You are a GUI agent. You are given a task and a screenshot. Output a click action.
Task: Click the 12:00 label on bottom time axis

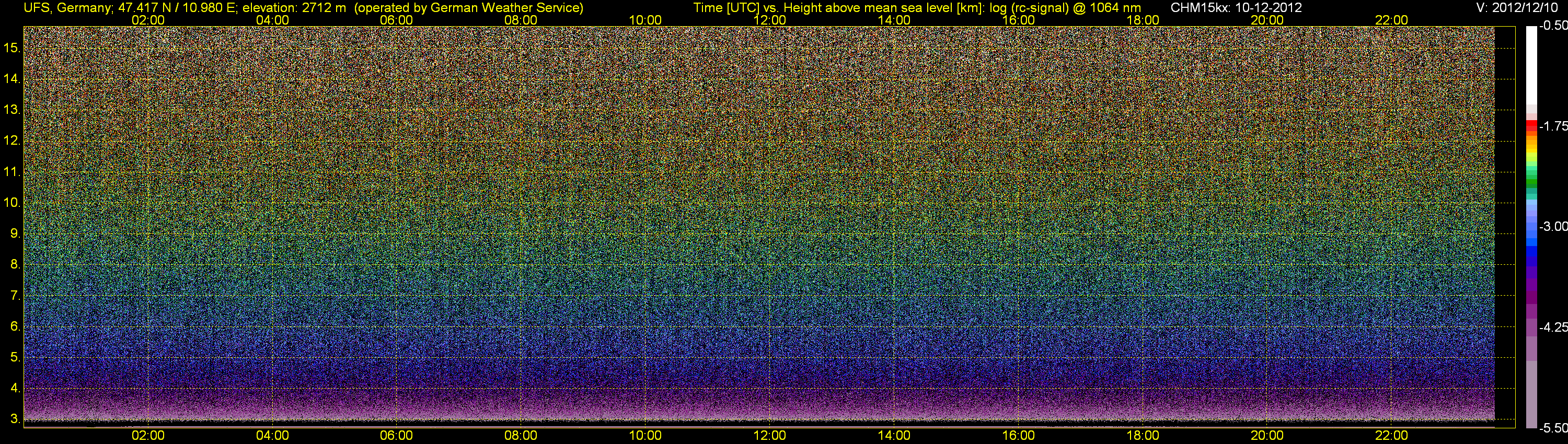[769, 436]
